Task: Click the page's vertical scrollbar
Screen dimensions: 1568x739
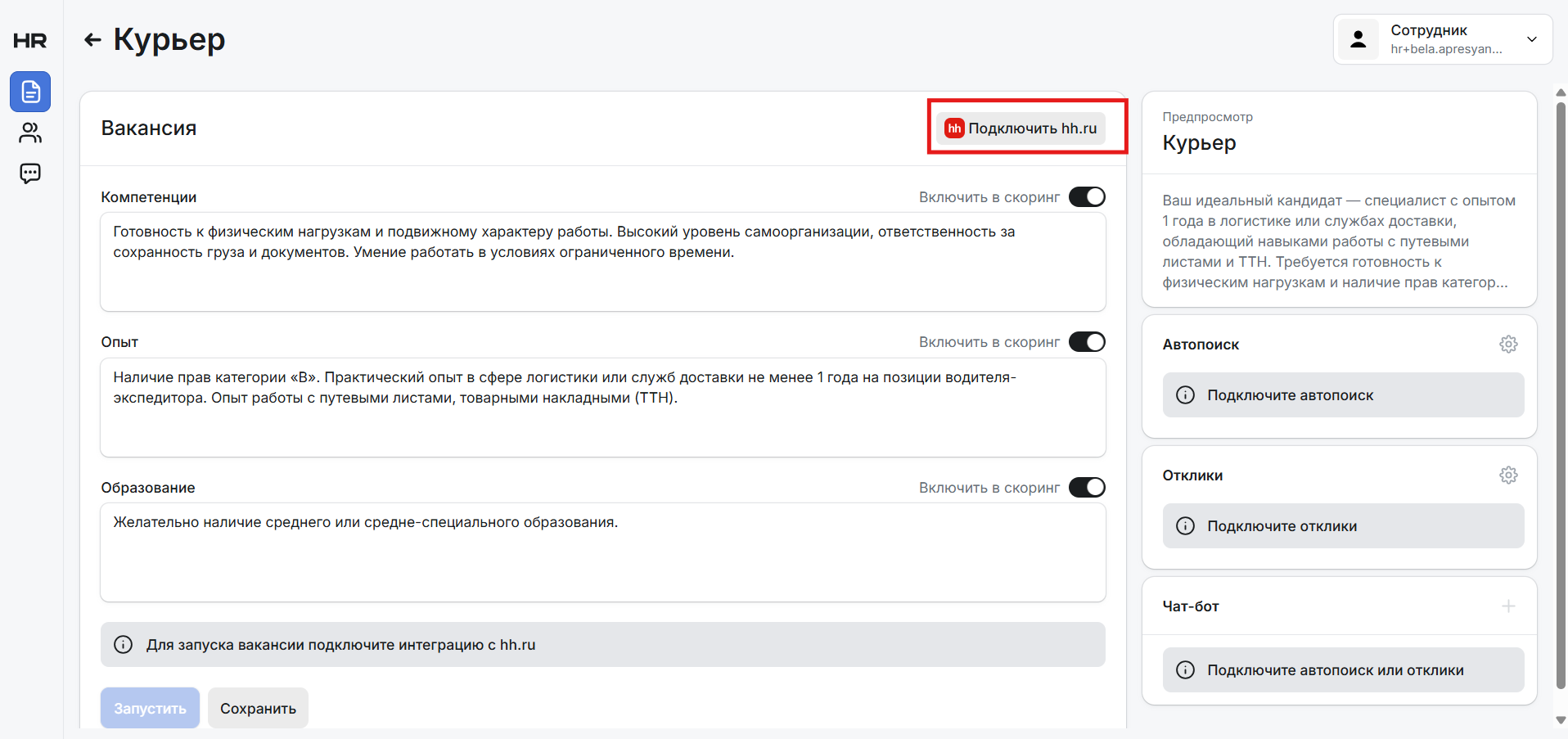Action: (1560, 393)
